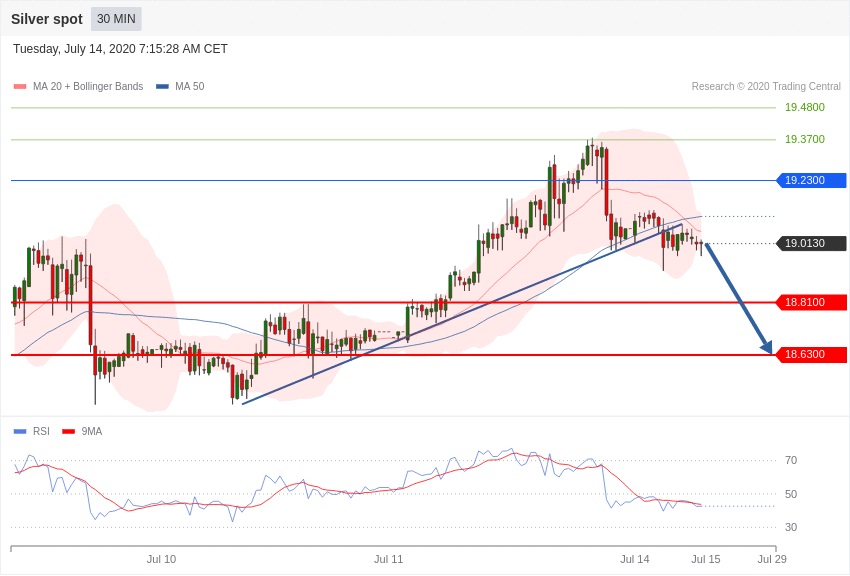
Task: Click the Silver spot chart title
Action: pyautogui.click(x=47, y=19)
